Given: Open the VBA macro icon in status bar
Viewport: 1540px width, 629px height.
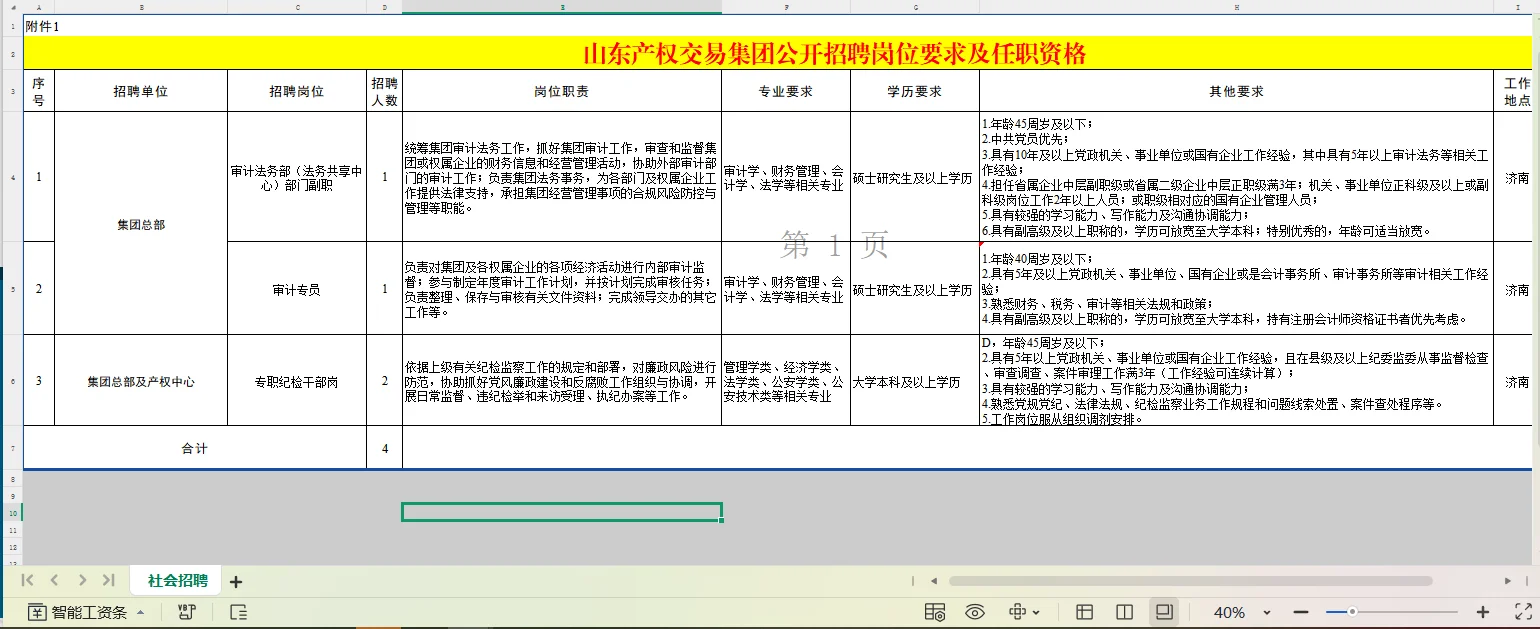Looking at the screenshot, I should [x=186, y=612].
